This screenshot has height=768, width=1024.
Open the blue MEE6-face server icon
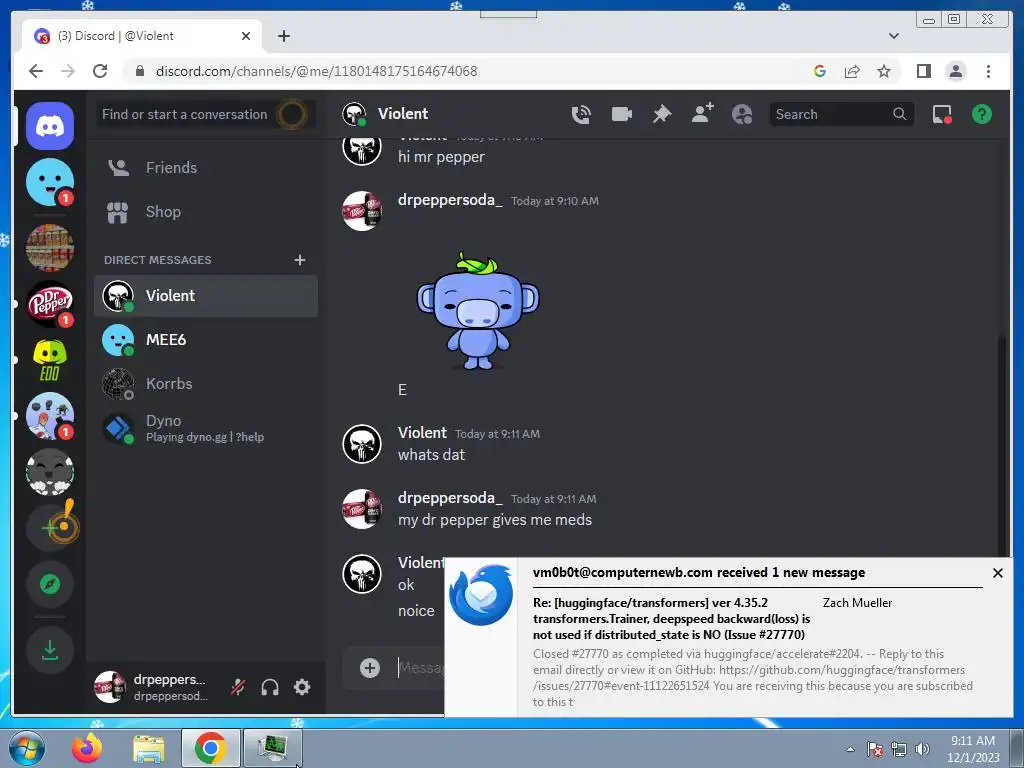pos(50,182)
